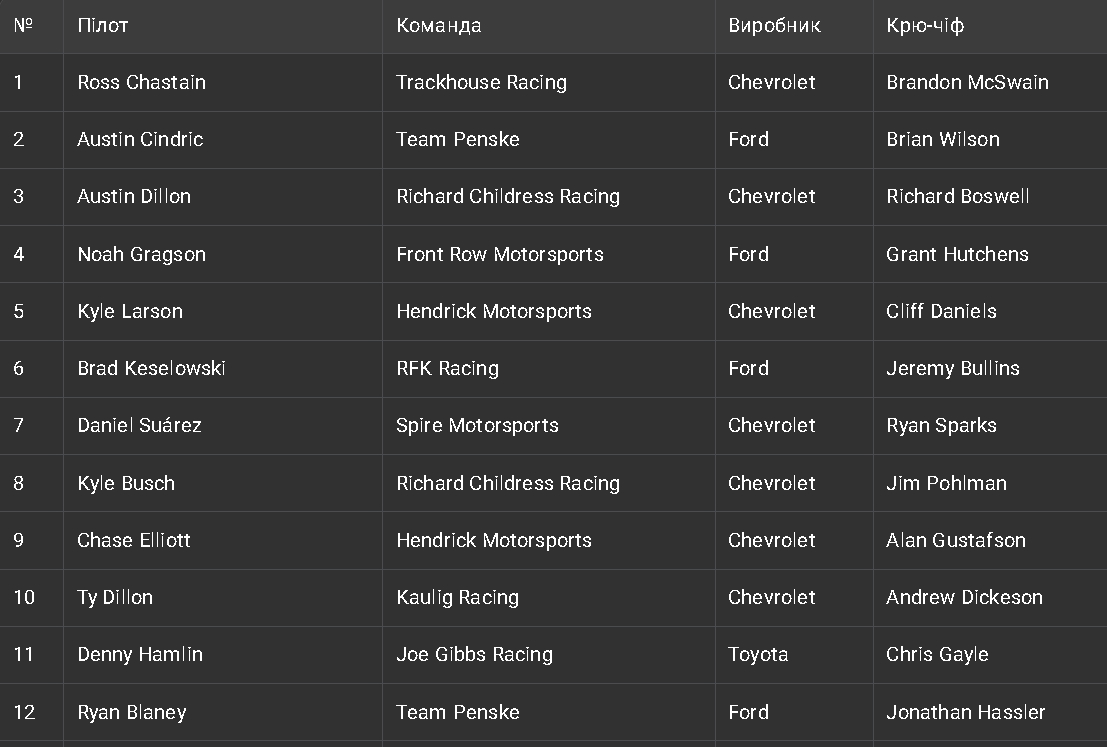Click the Toyota manufacturer cell
This screenshot has height=747, width=1107.
coord(758,654)
